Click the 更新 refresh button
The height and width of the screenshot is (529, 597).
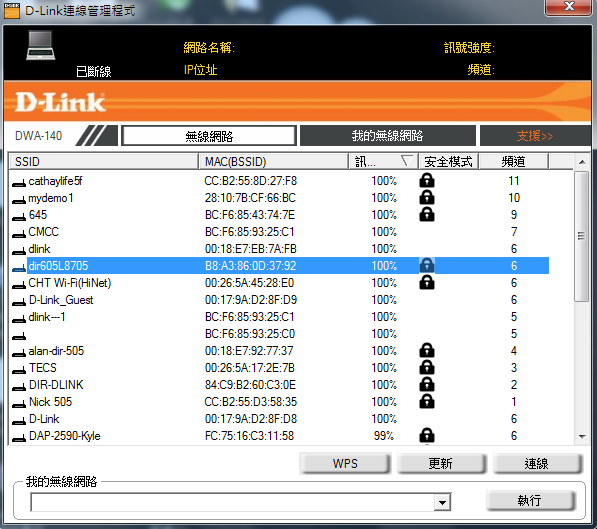pyautogui.click(x=441, y=463)
